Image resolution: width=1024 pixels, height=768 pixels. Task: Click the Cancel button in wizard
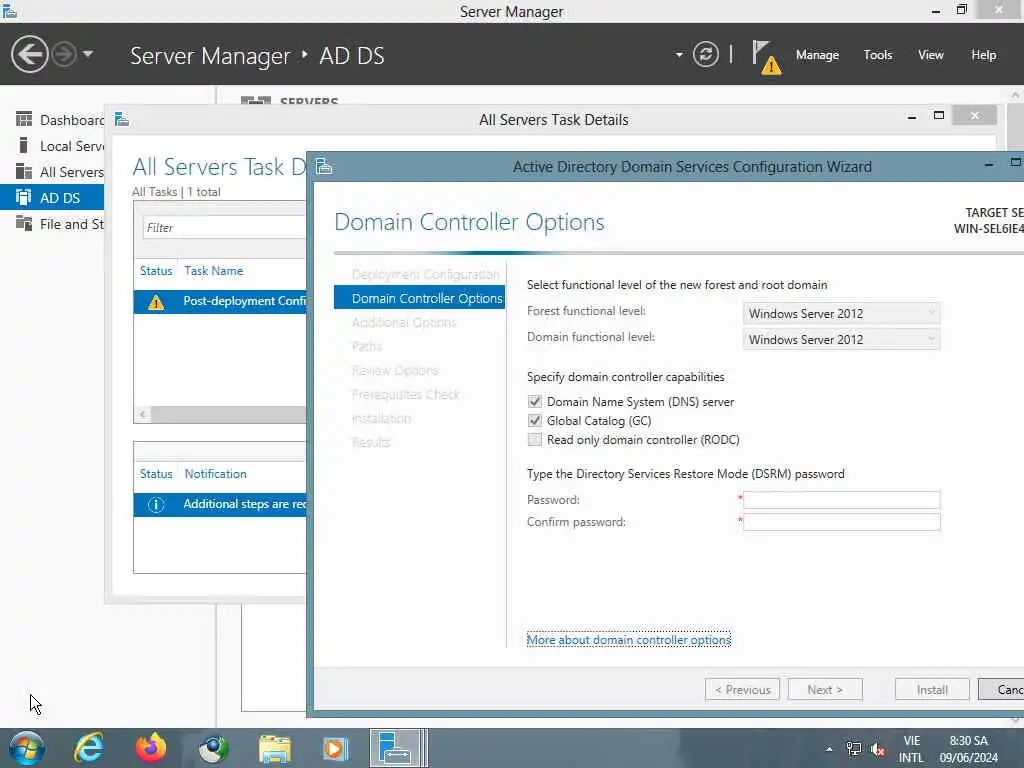(1002, 690)
